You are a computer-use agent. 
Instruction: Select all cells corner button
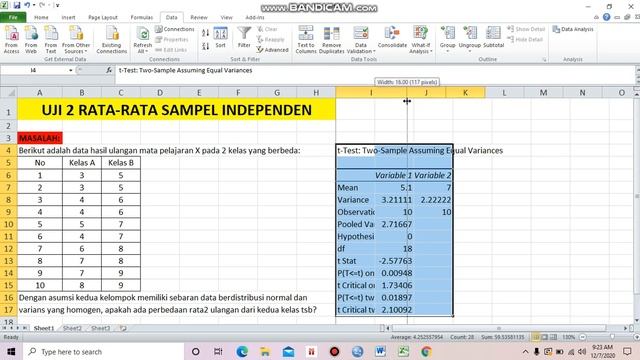[x=9, y=93]
